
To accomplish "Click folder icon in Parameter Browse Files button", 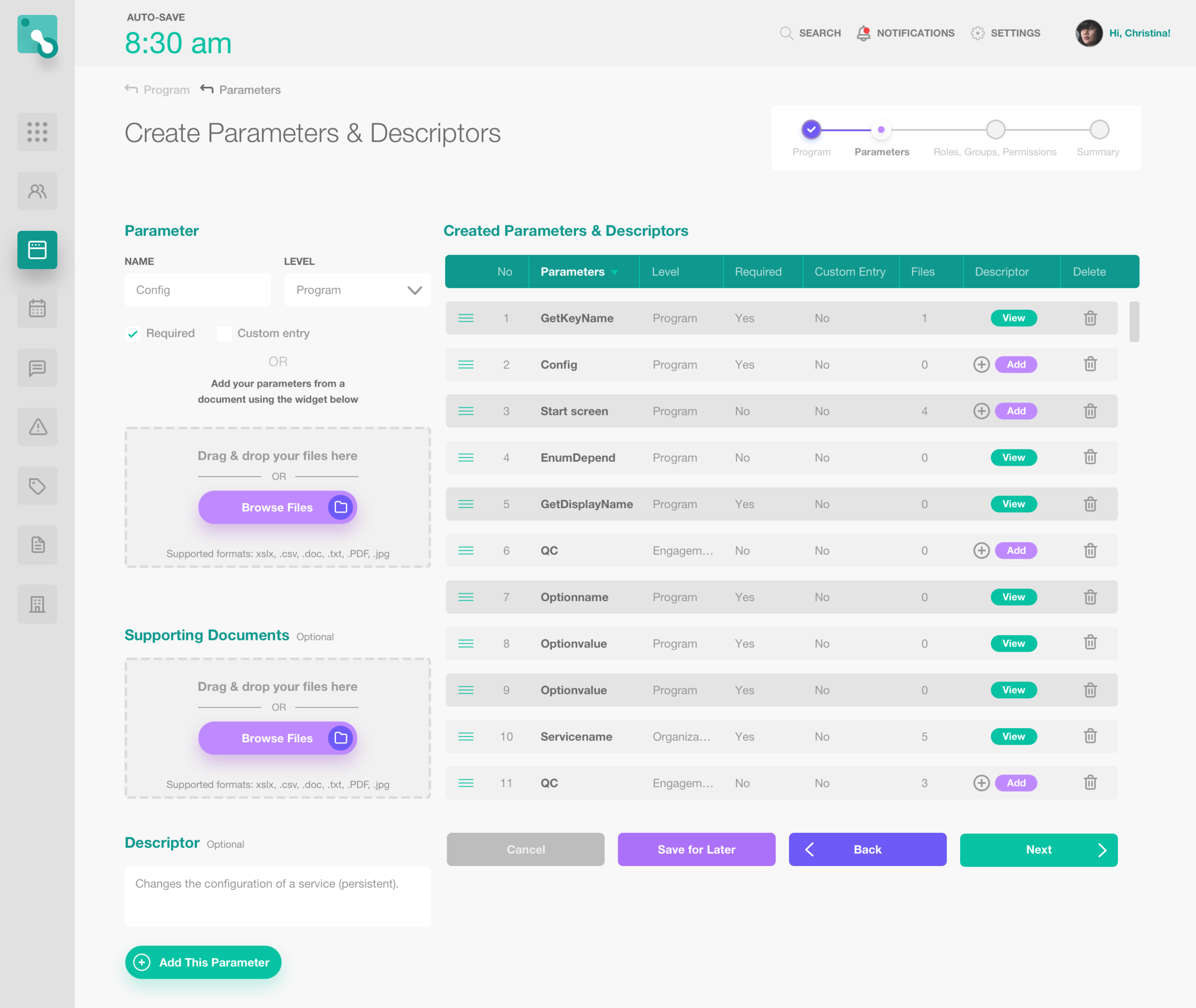I will pyautogui.click(x=341, y=507).
